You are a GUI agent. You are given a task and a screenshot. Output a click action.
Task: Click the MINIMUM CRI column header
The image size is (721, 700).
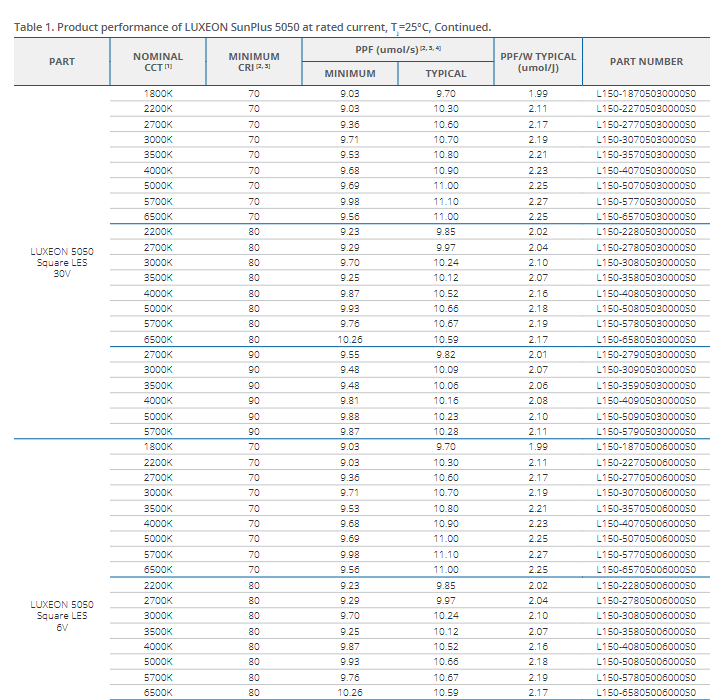(x=254, y=62)
